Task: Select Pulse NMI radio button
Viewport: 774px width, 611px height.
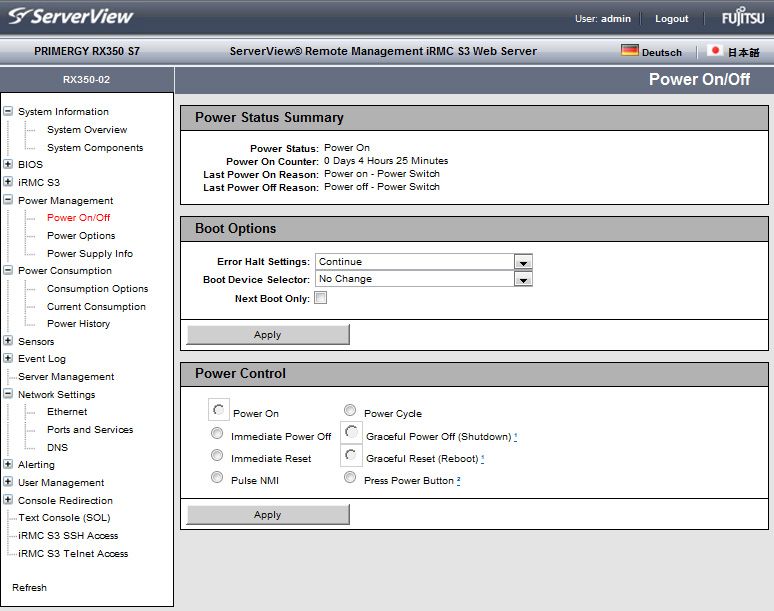Action: pyautogui.click(x=217, y=477)
